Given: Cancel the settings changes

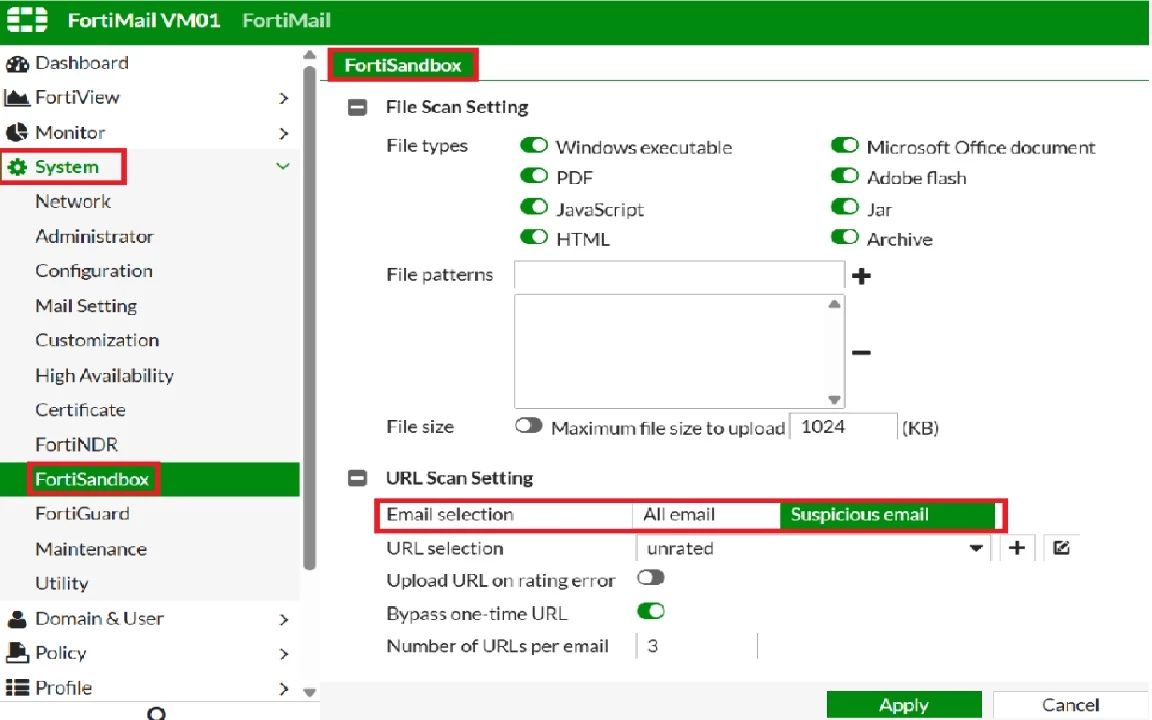Looking at the screenshot, I should [1070, 705].
